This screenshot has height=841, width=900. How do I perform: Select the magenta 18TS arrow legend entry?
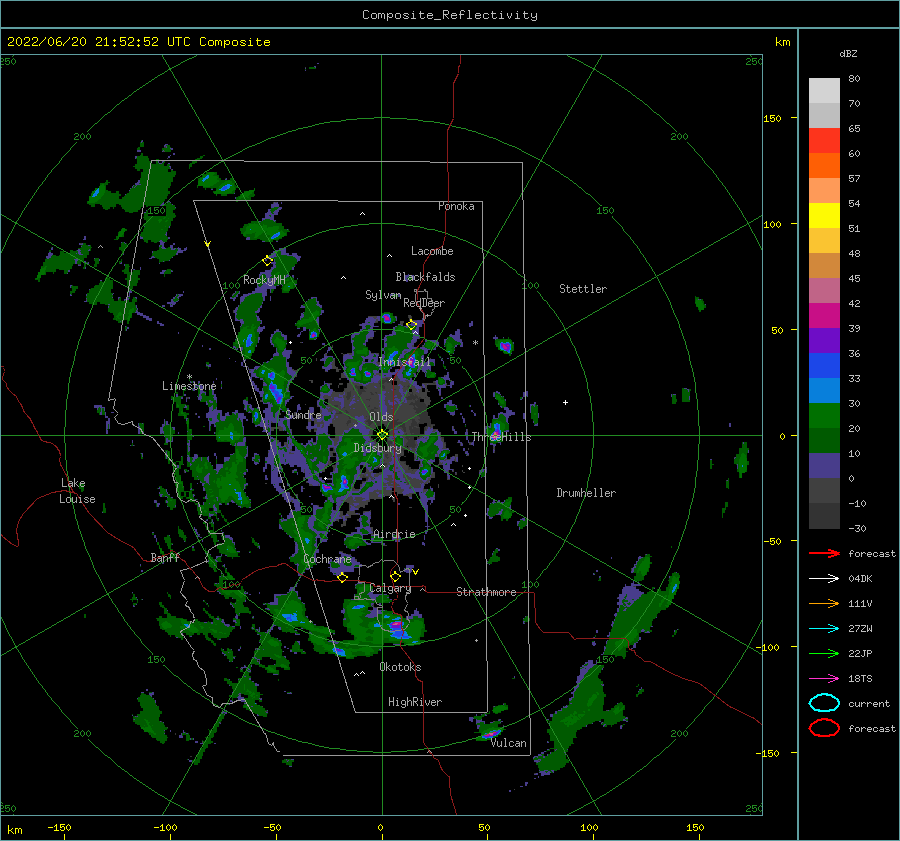click(824, 679)
